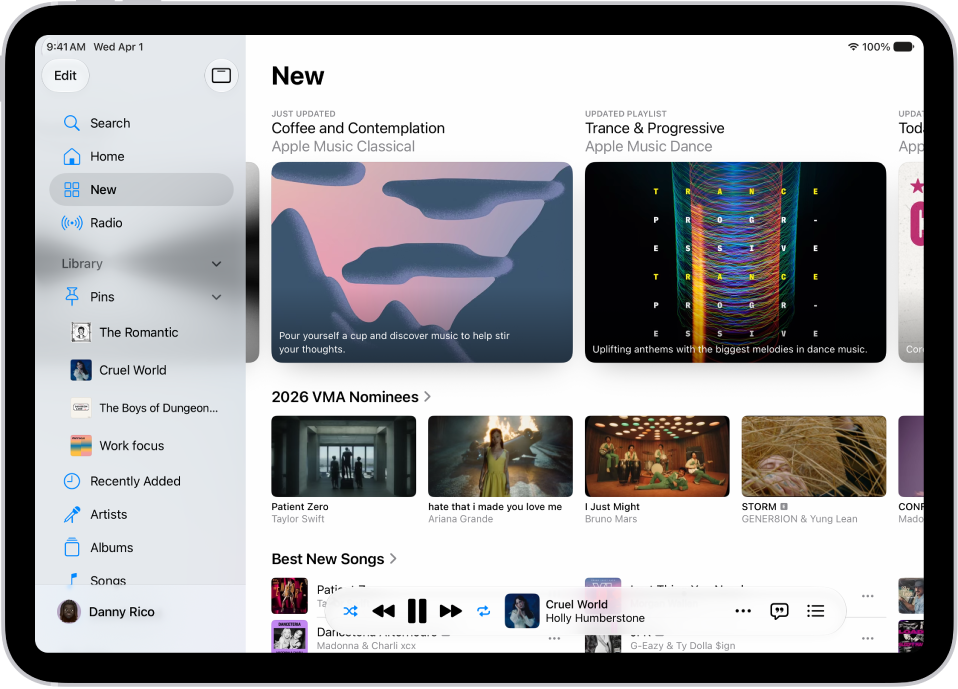Click the Pins pushpin icon
Screen dimensions: 958x689
coord(71,297)
